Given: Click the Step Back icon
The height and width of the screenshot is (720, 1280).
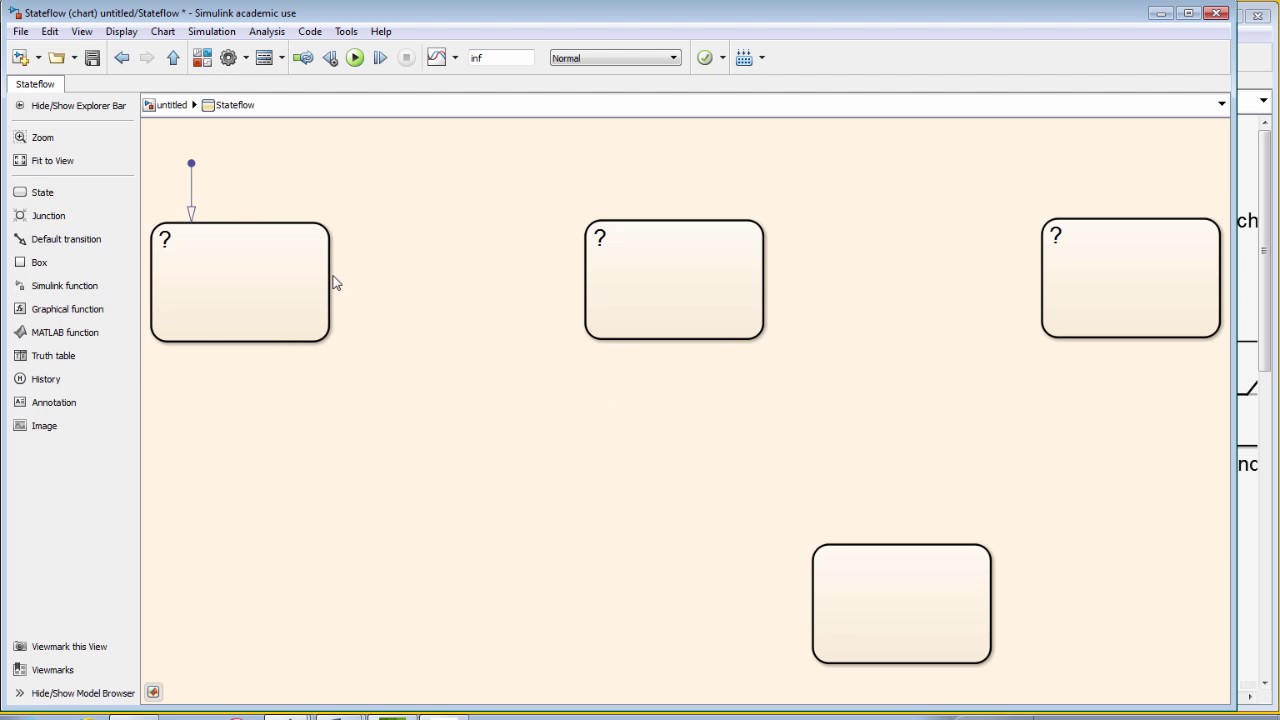Looking at the screenshot, I should [330, 58].
